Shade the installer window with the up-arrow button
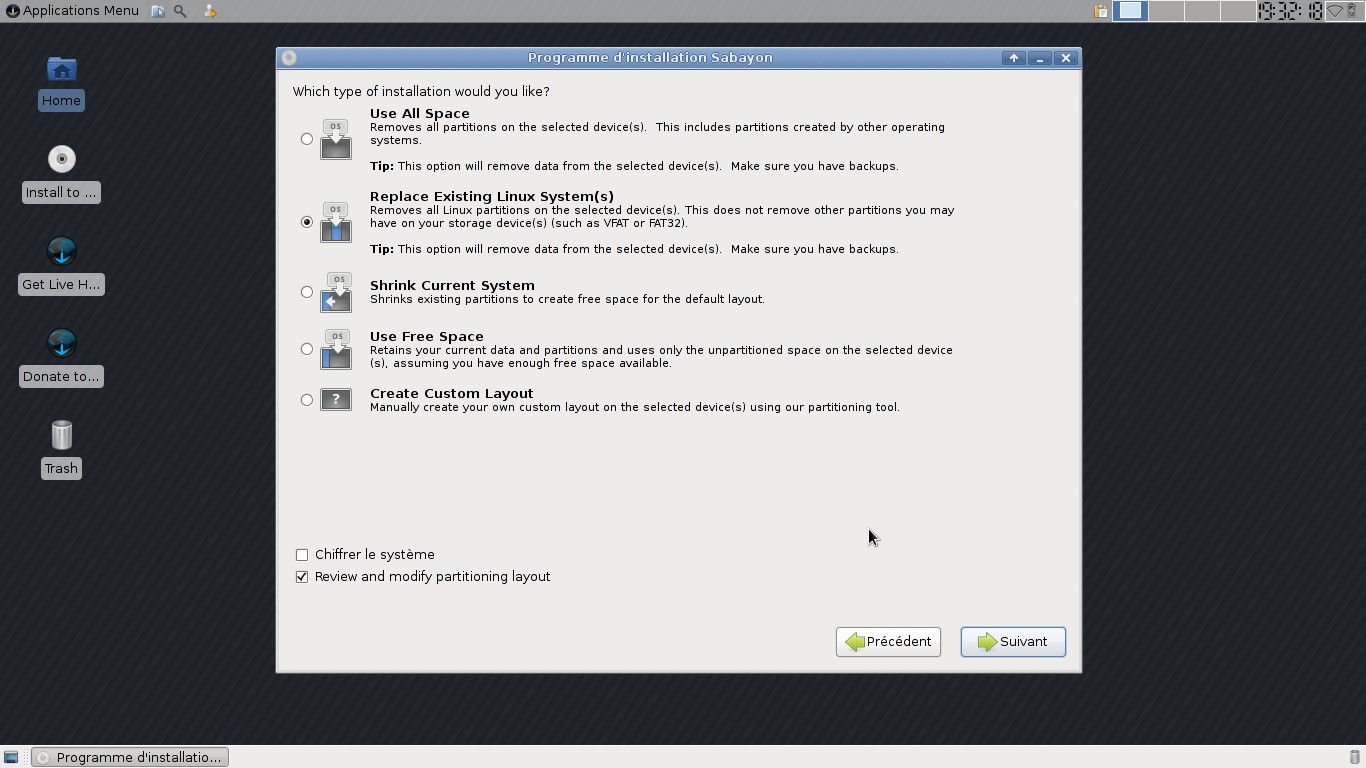 click(x=1014, y=58)
